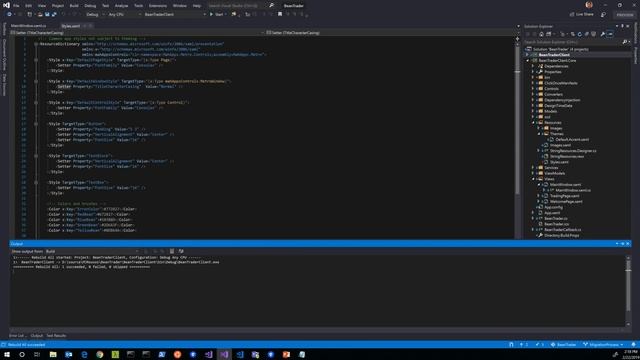Select StringResources.resx file
Image resolution: width=640 pixels, height=360 pixels.
tap(567, 156)
